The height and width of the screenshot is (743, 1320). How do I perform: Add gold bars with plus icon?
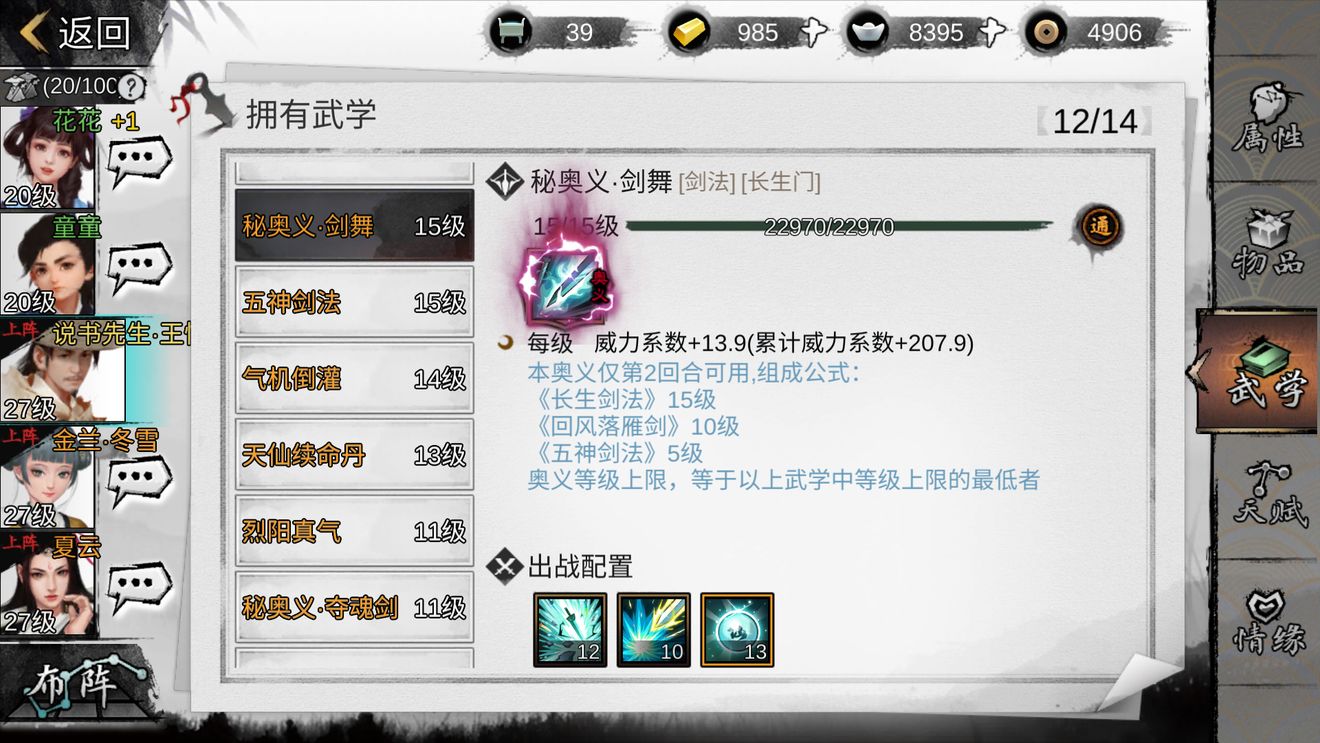point(815,32)
